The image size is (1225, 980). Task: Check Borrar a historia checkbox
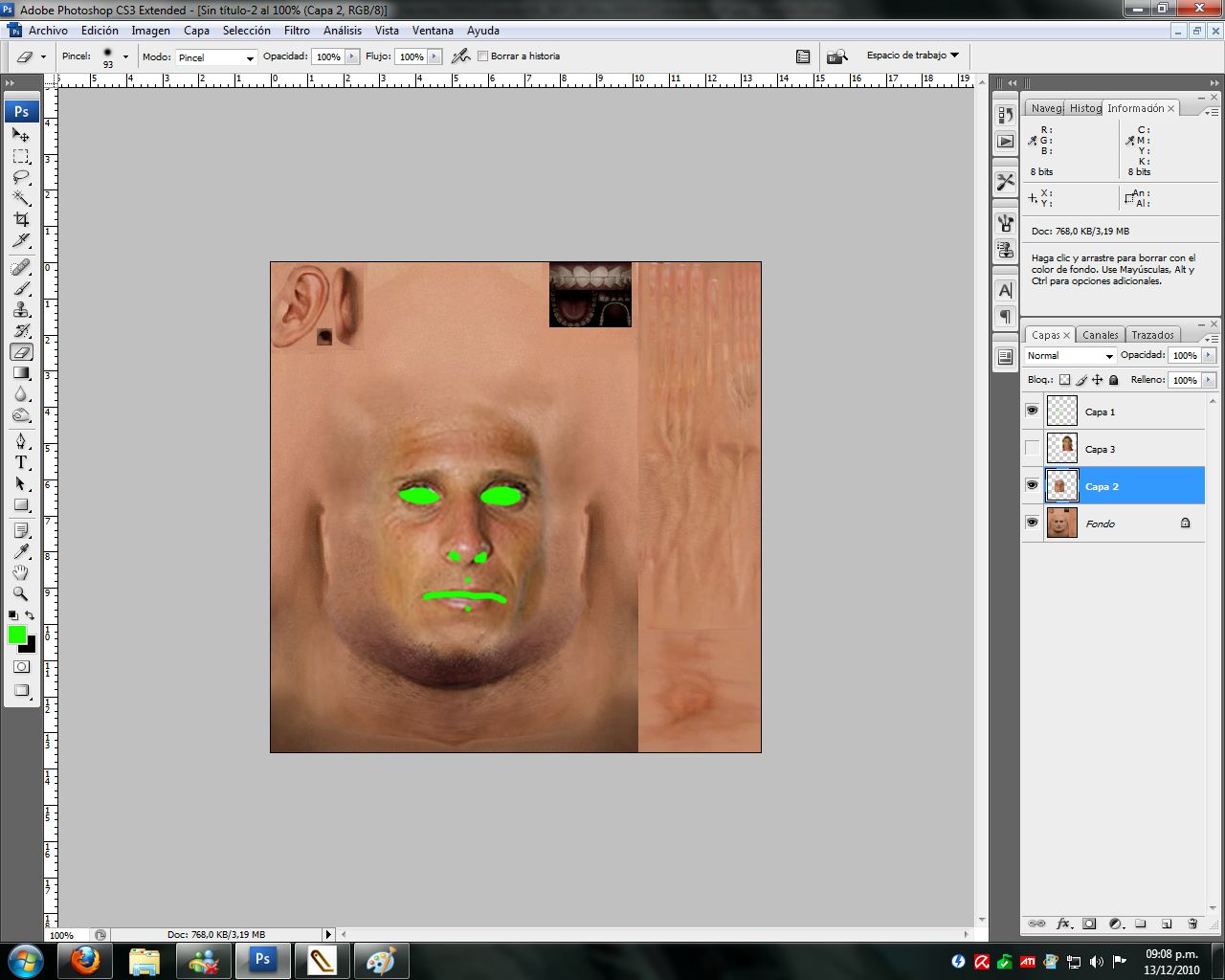tap(482, 56)
